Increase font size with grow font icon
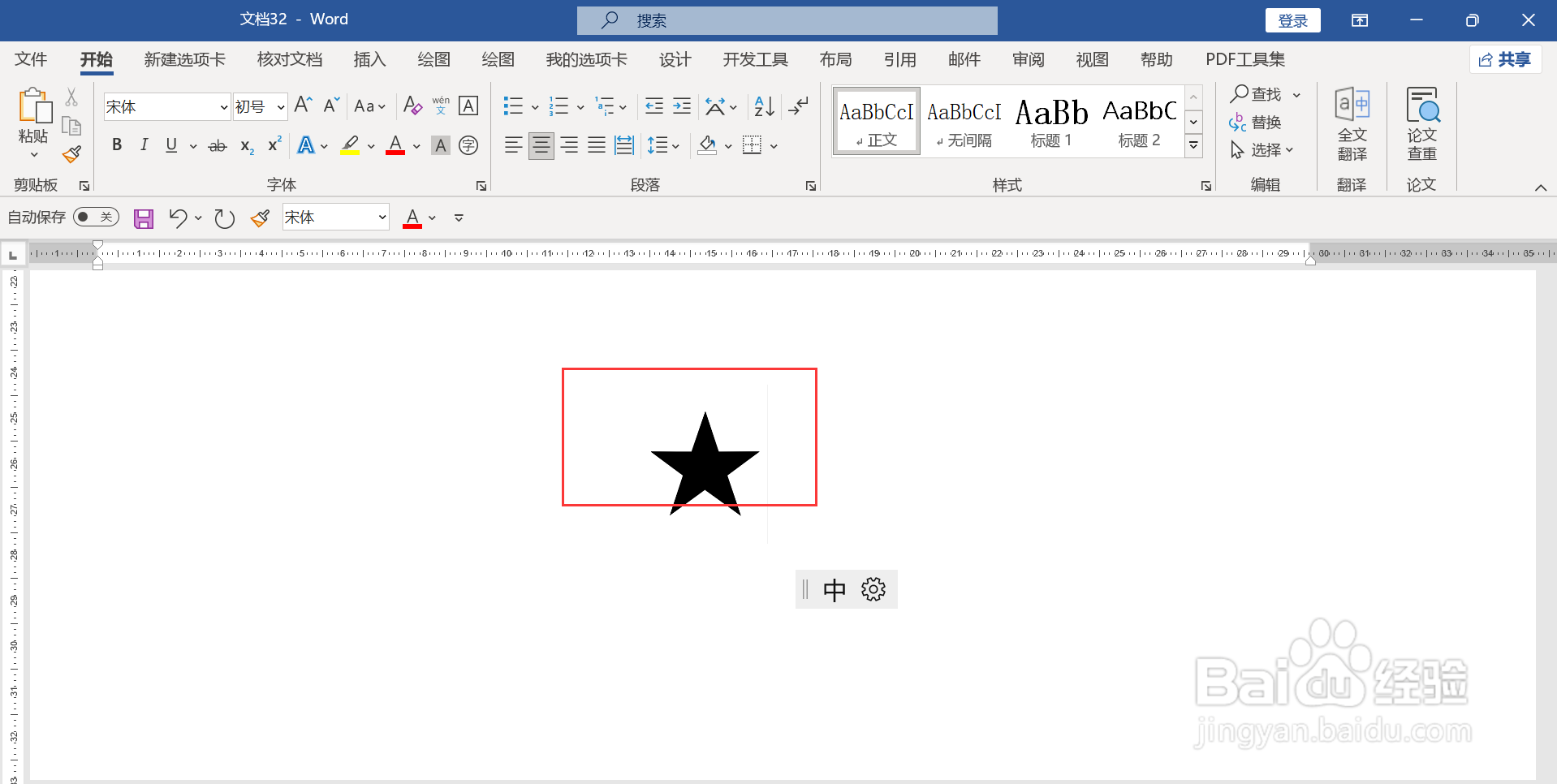Viewport: 1557px width, 784px height. (x=303, y=106)
